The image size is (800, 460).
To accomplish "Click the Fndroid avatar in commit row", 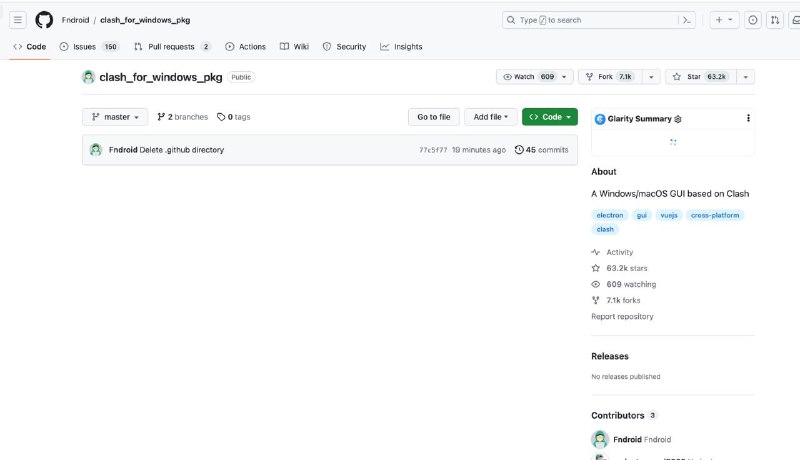I will tap(96, 150).
